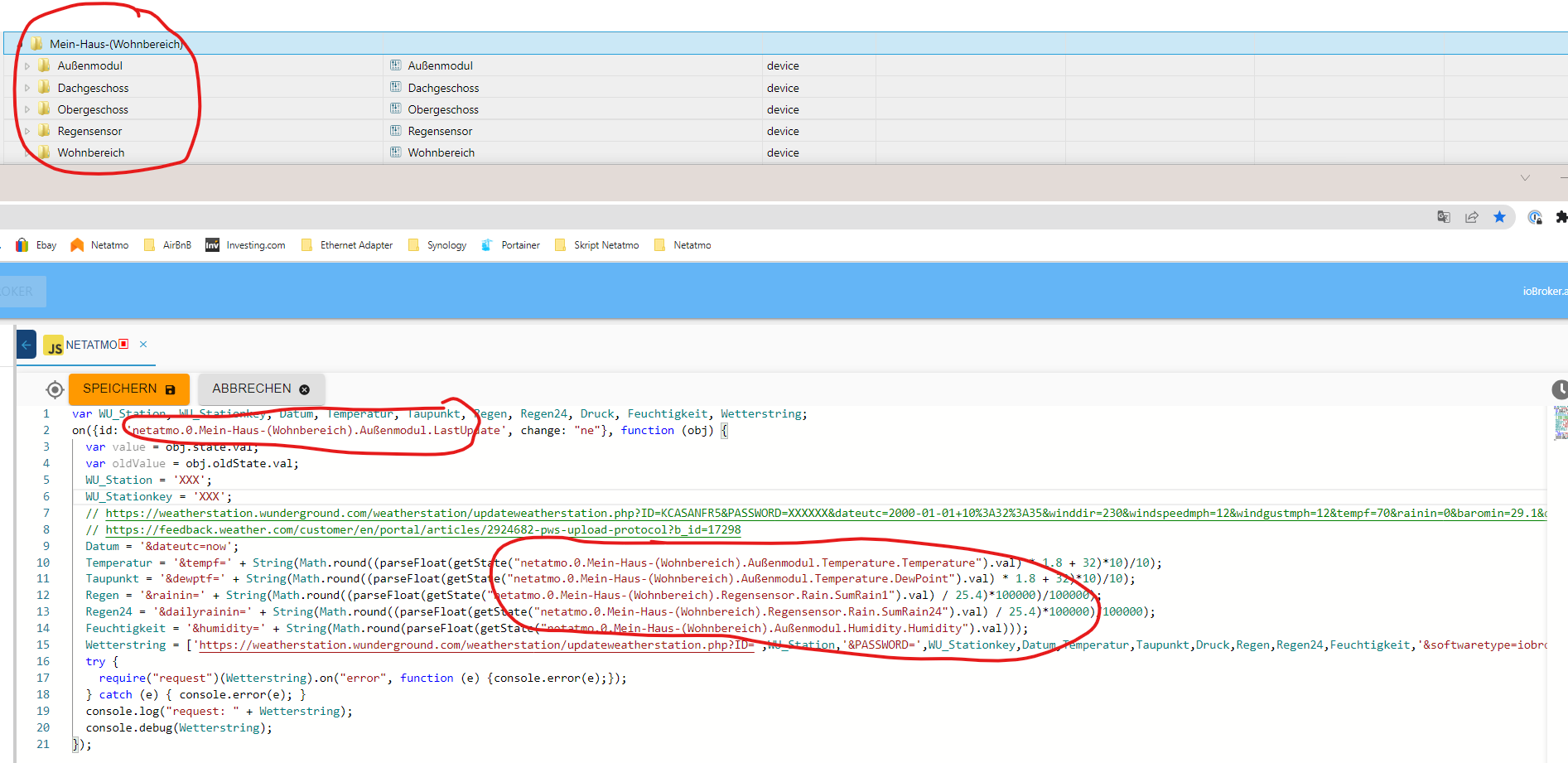Viewport: 1568px width, 763px height.
Task: Open the password manager extension icon
Action: tap(1535, 217)
